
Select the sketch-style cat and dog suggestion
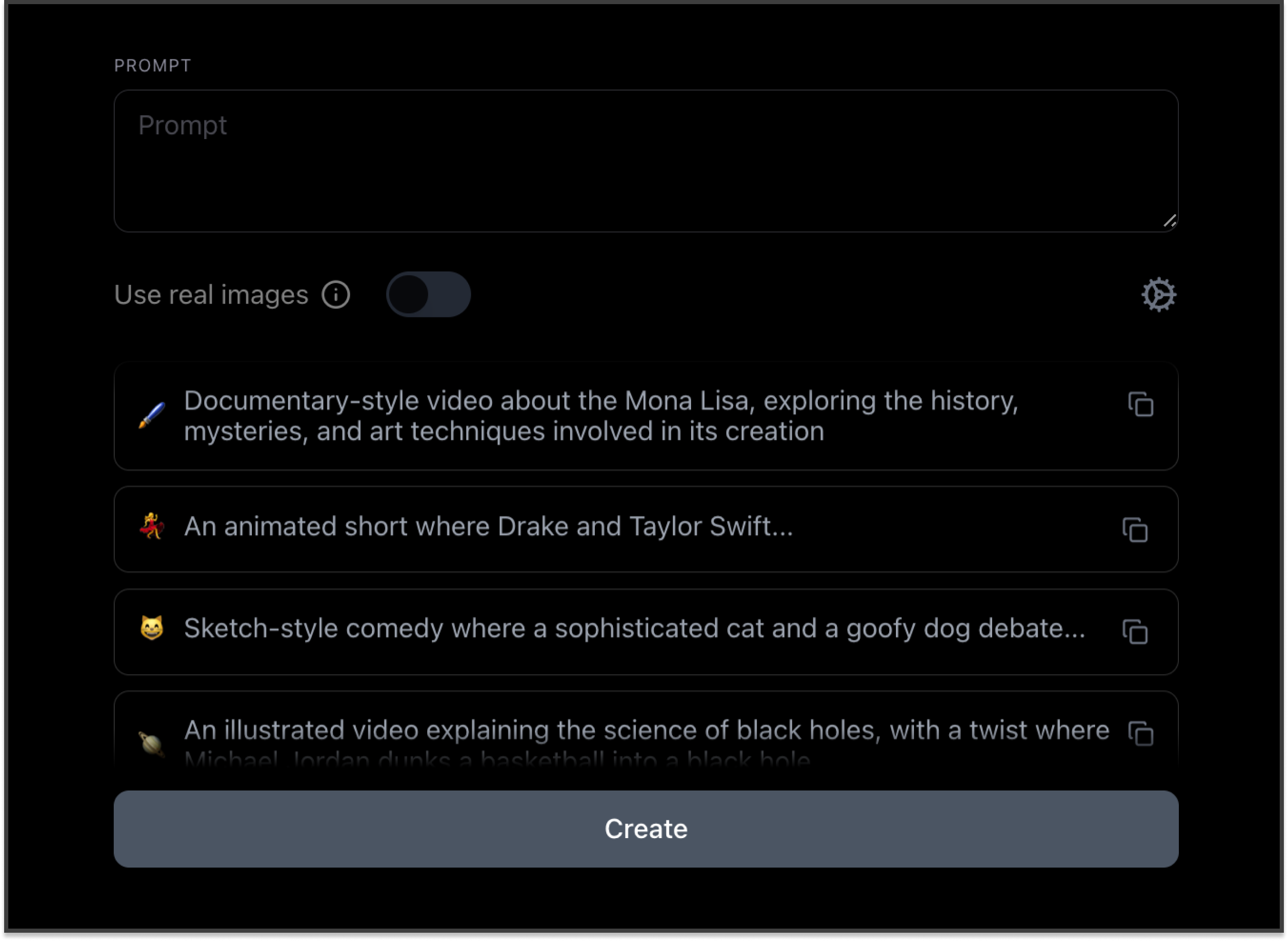point(634,629)
